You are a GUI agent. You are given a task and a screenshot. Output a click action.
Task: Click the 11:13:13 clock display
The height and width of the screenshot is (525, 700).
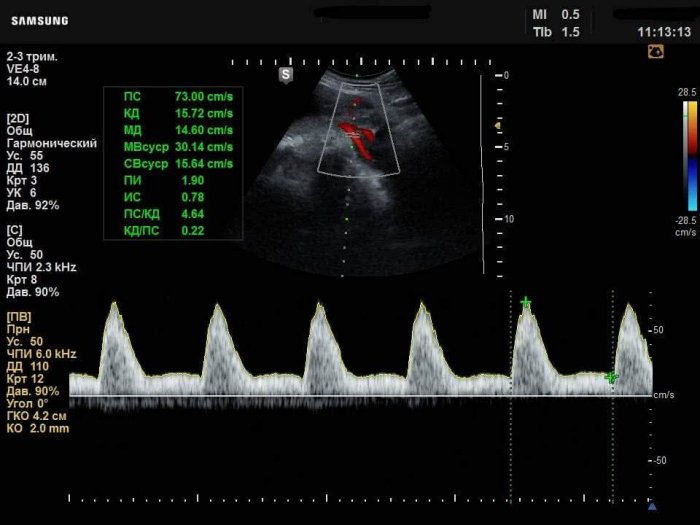click(x=664, y=32)
